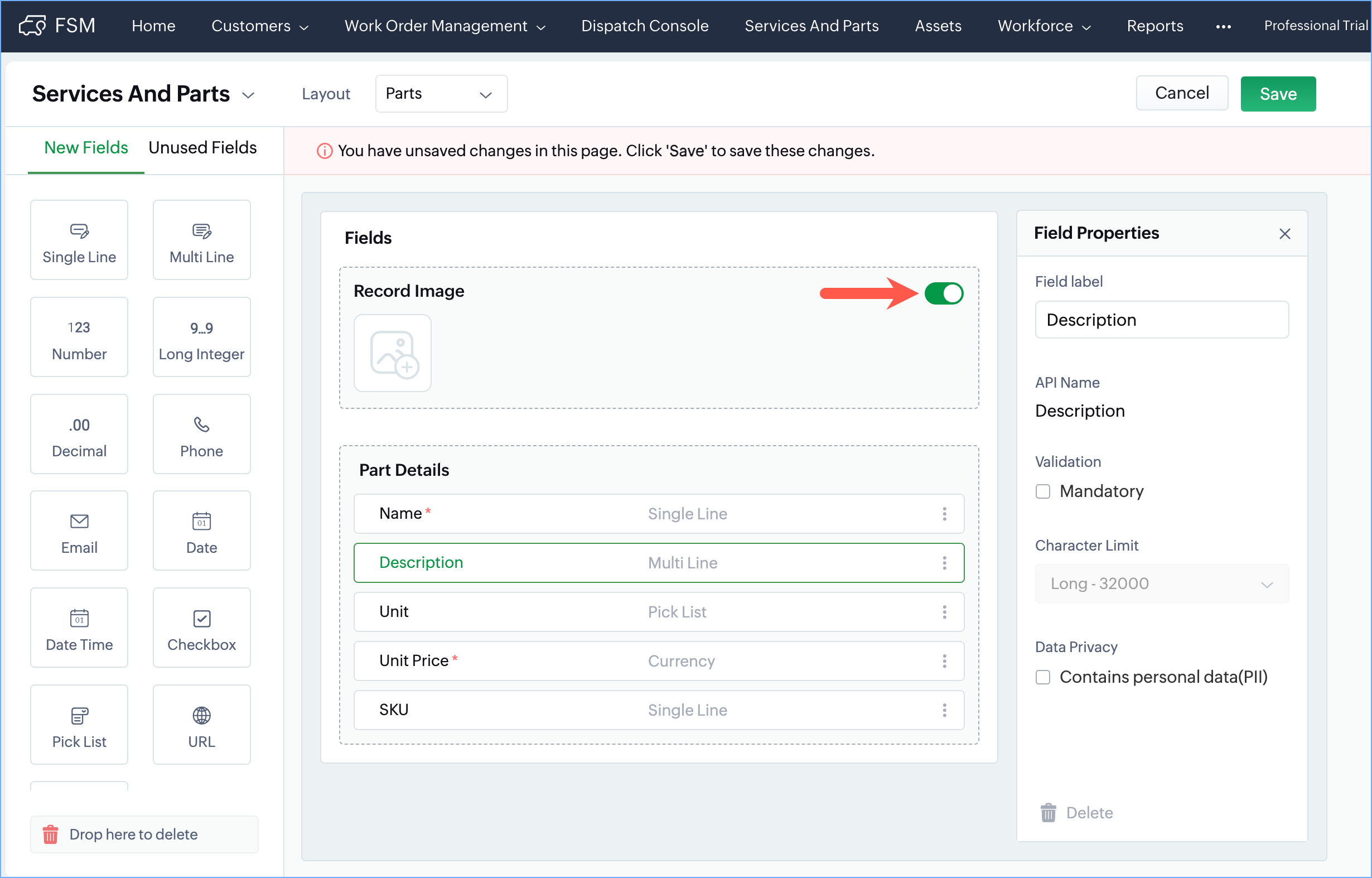Click the green Save button
This screenshot has width=1372, height=878.
click(x=1277, y=94)
